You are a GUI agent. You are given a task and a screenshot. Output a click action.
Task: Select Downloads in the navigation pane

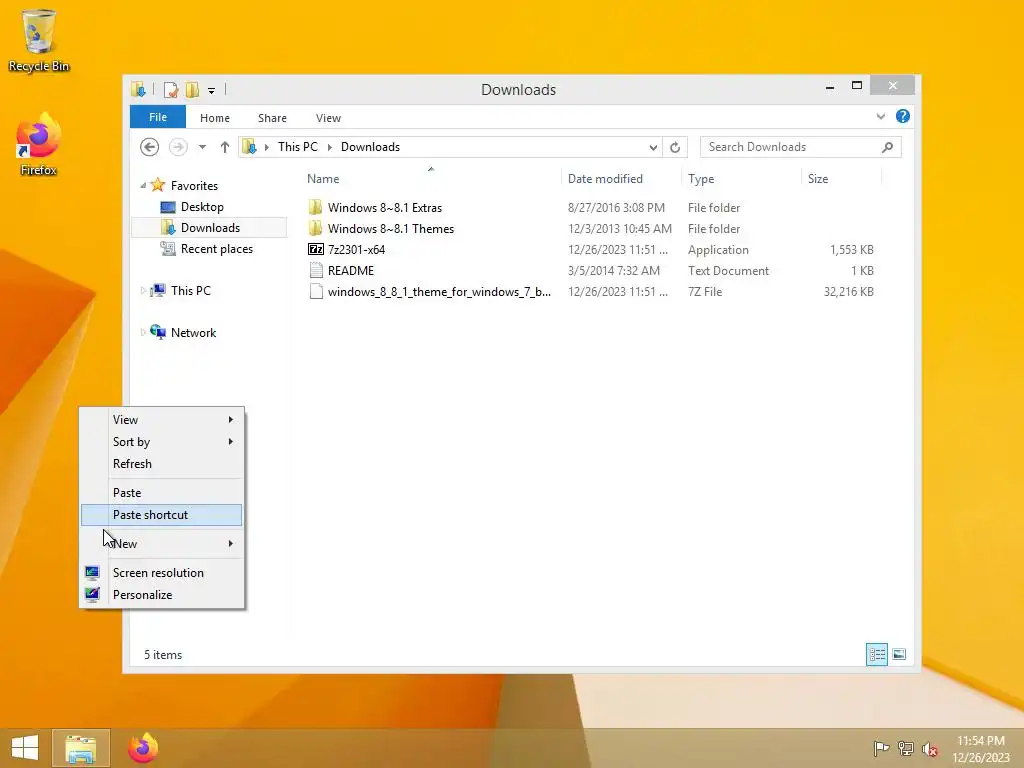pyautogui.click(x=210, y=228)
